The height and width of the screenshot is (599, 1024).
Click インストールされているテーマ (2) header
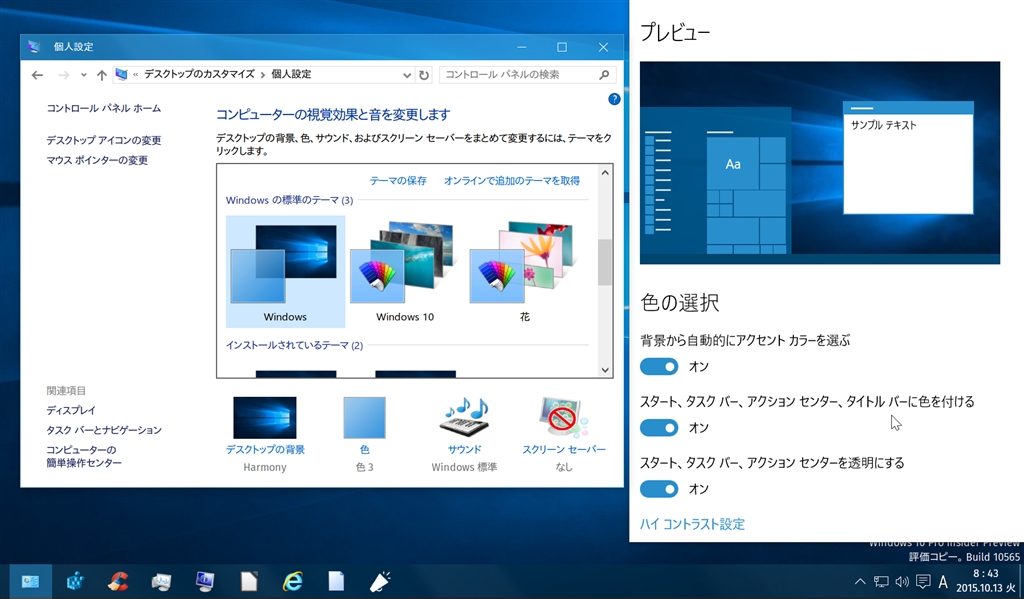pos(294,346)
